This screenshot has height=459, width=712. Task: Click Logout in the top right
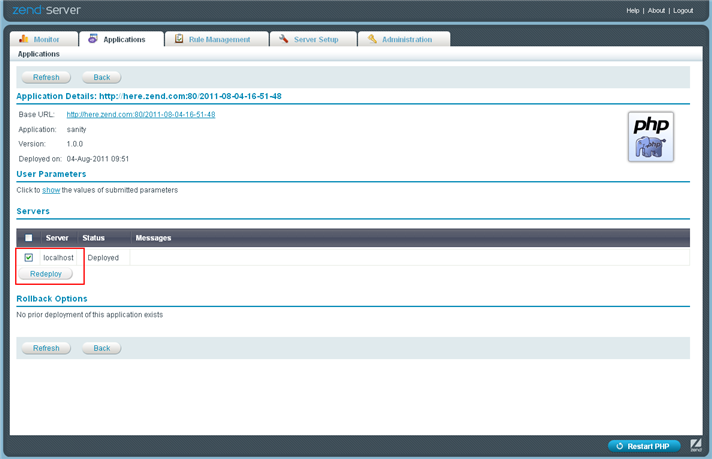pos(683,10)
